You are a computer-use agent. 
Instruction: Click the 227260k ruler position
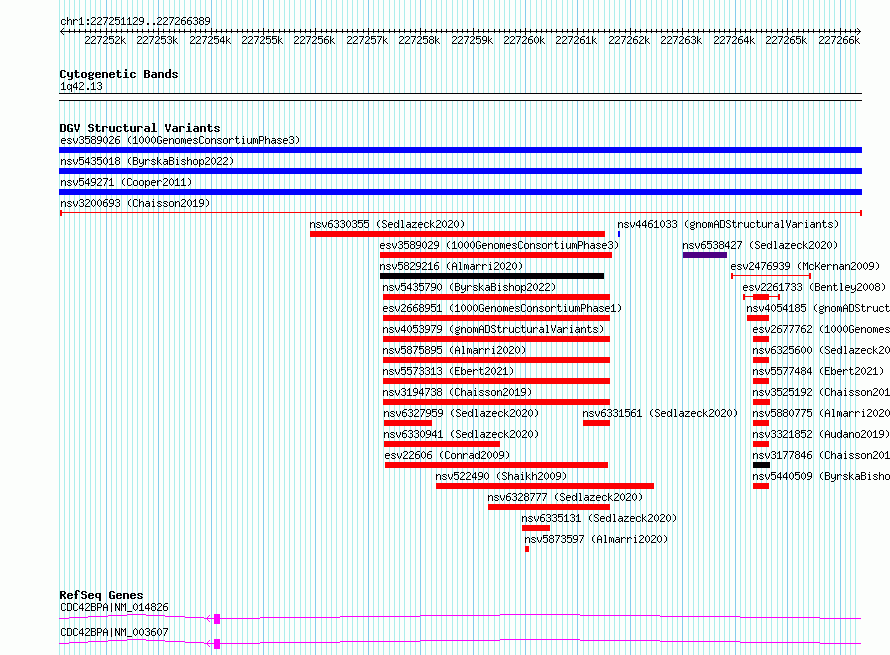pos(524,40)
